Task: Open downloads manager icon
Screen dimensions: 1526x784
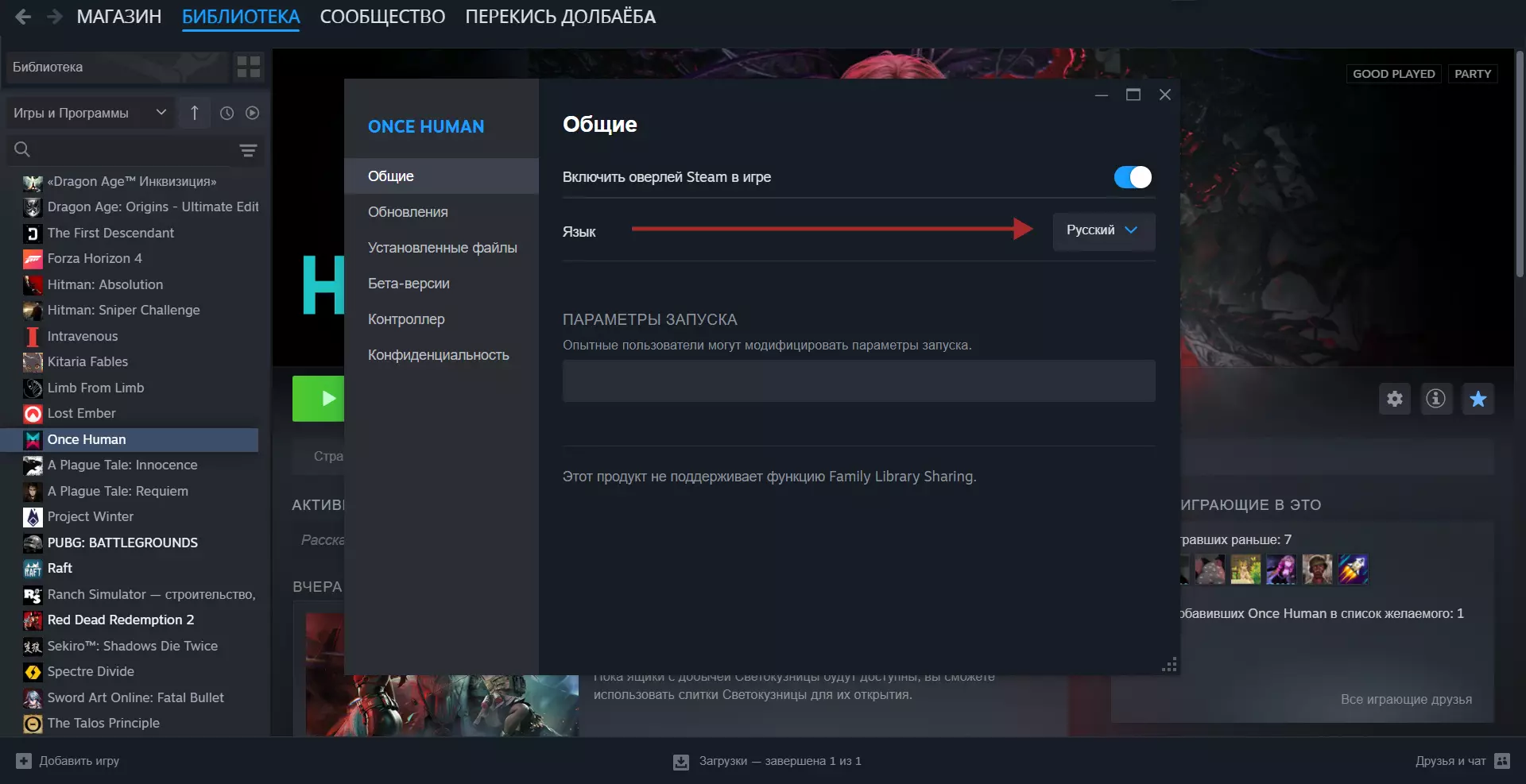Action: [x=681, y=762]
